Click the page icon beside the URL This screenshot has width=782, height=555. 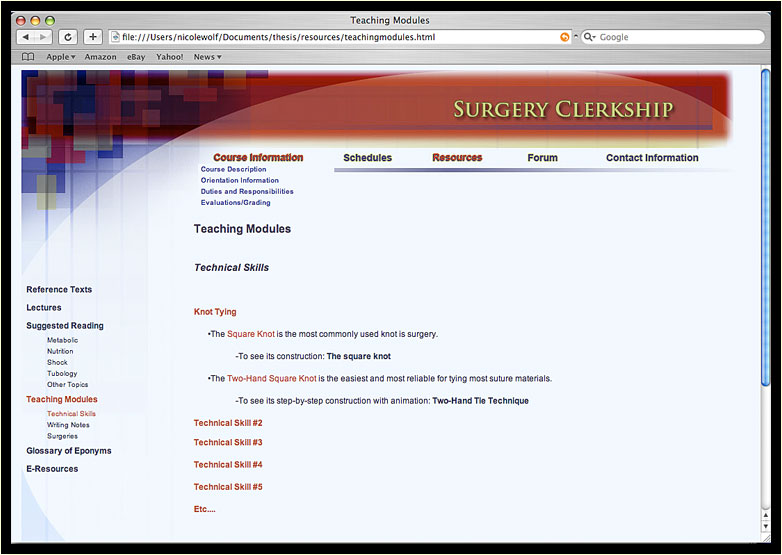115,37
